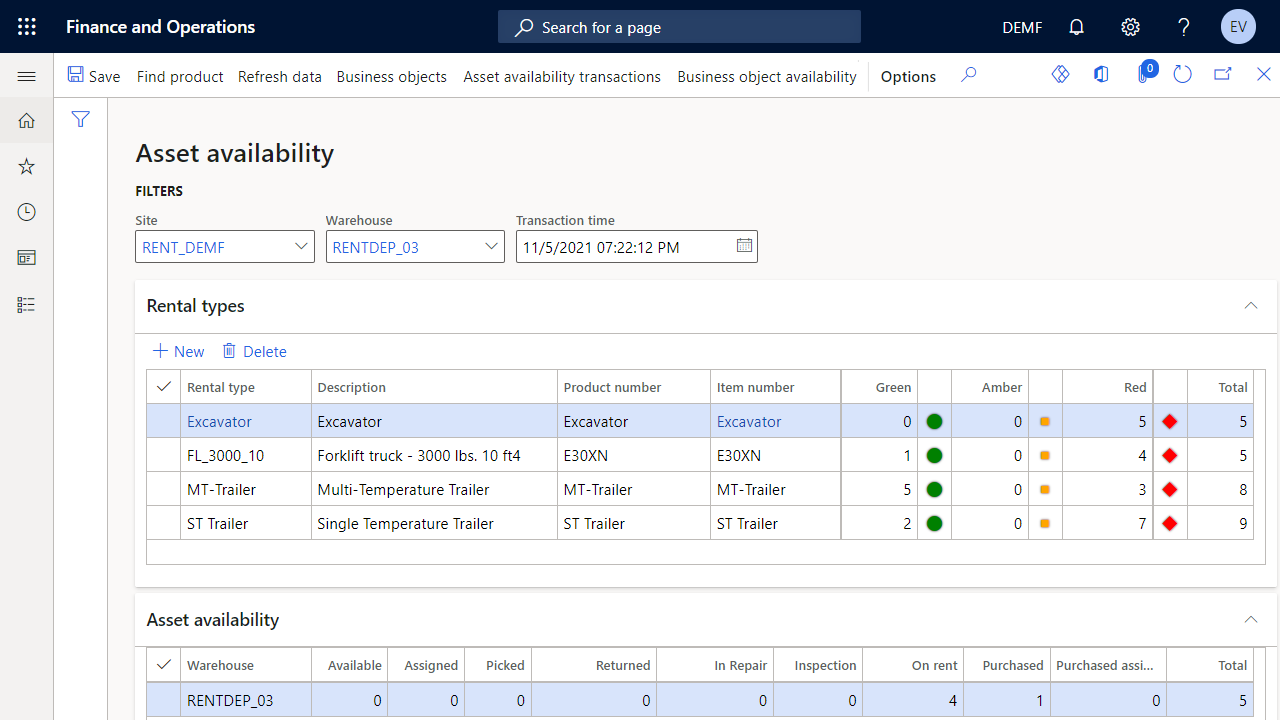This screenshot has height=720, width=1280.
Task: Go to the Home icon in sidebar
Action: click(x=27, y=121)
